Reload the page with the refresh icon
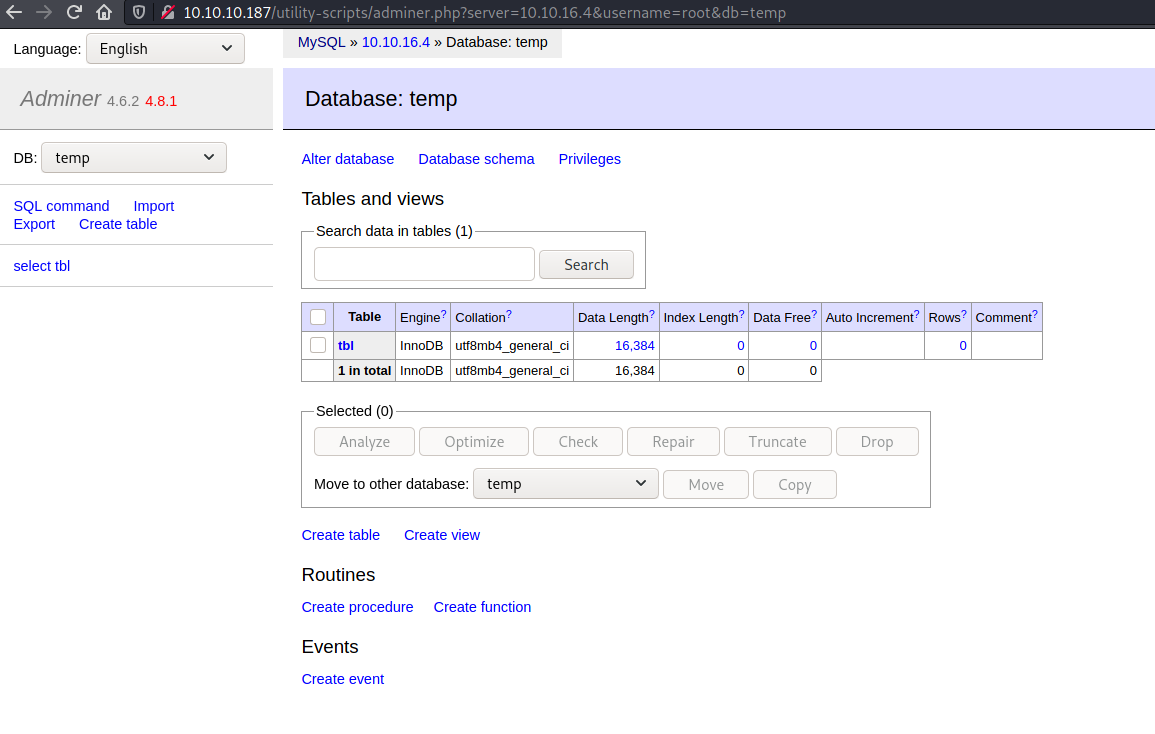1155x734 pixels. pos(74,13)
